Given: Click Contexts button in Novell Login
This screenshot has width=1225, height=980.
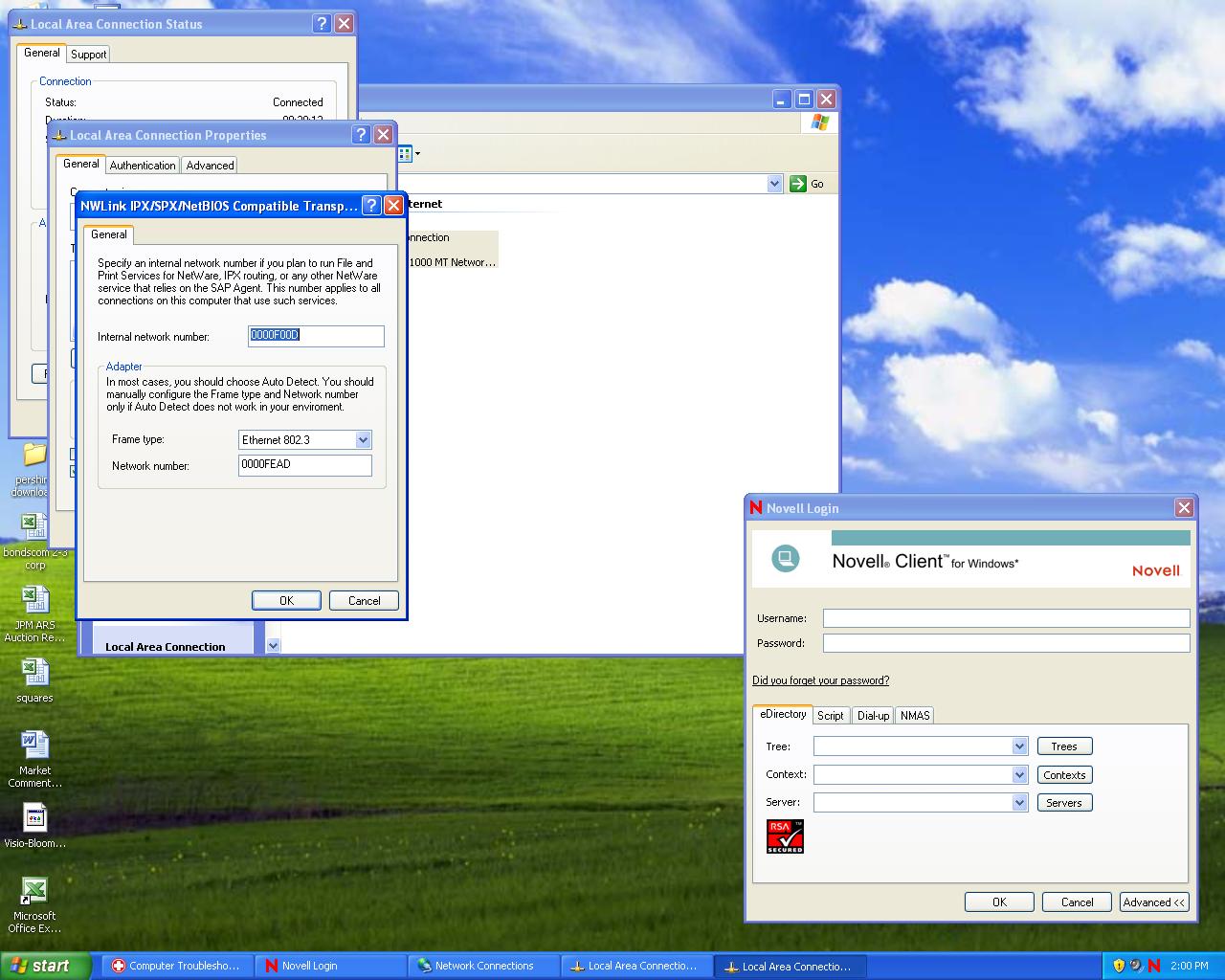Looking at the screenshot, I should 1064,775.
